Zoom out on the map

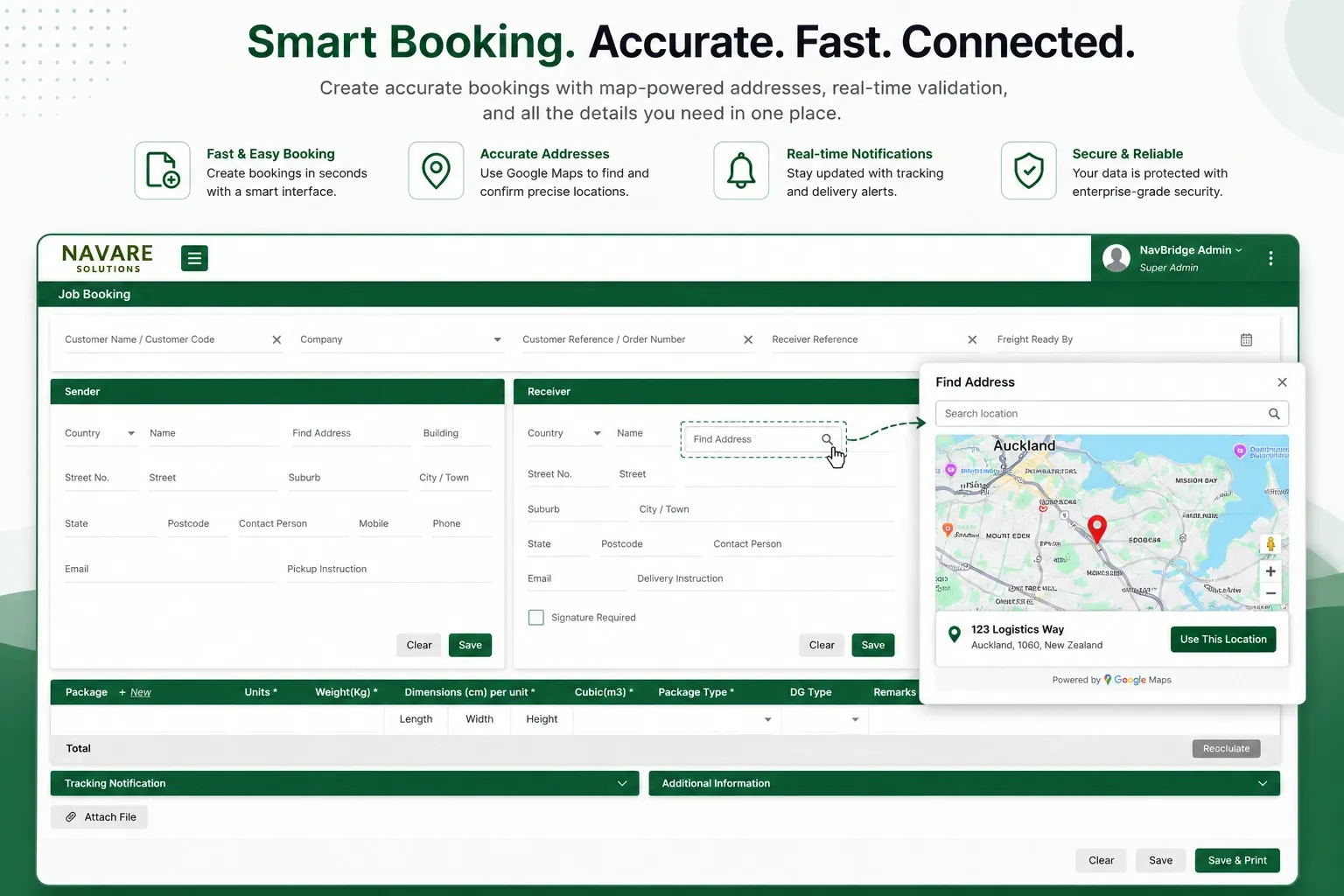1270,593
